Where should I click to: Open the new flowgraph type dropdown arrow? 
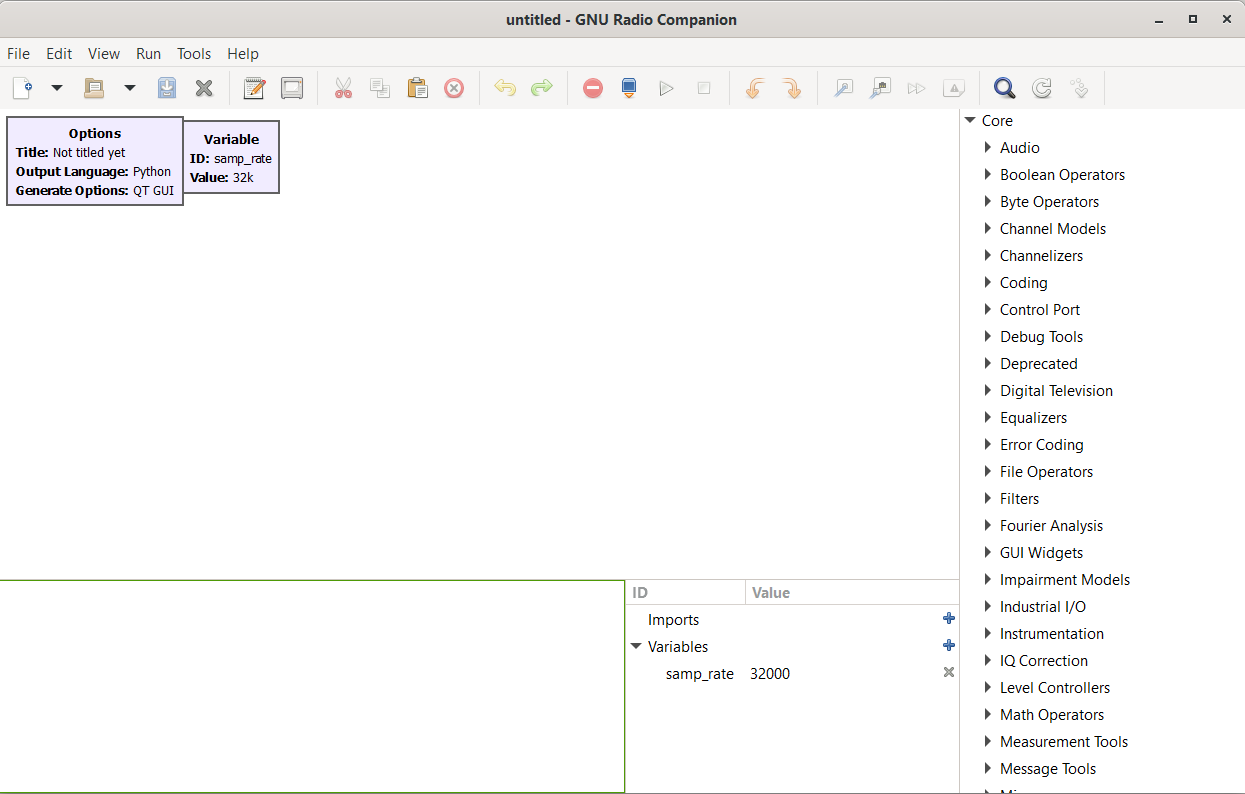click(x=57, y=88)
